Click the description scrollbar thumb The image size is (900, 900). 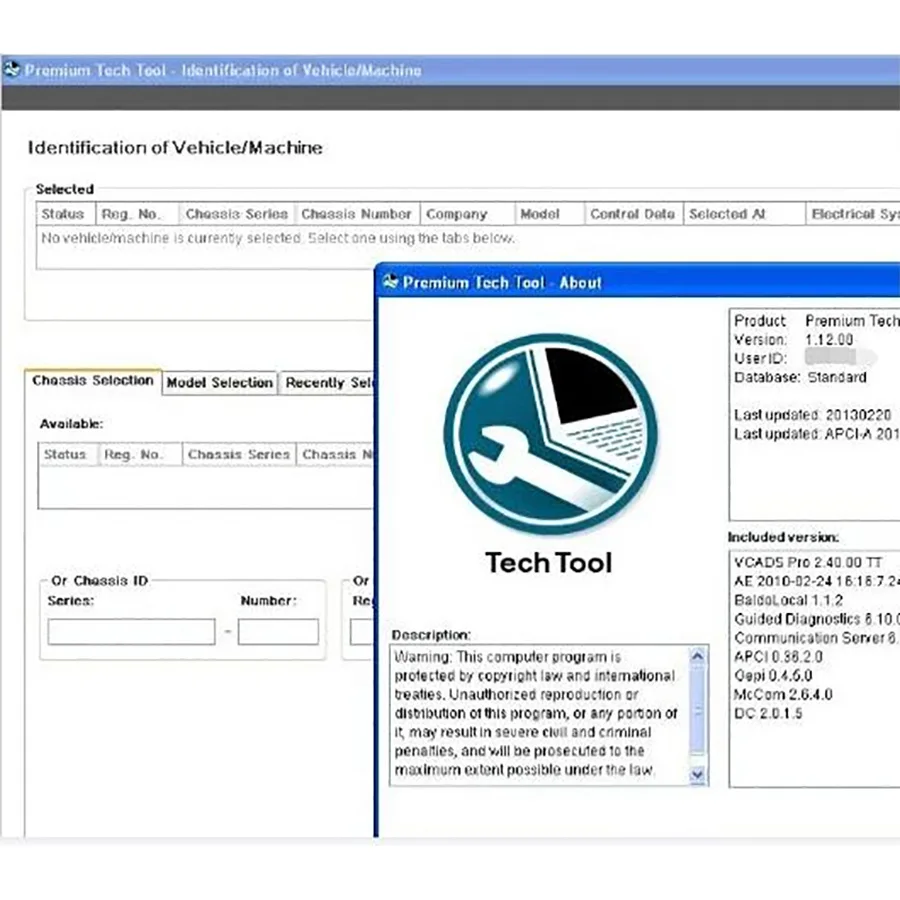tap(697, 710)
